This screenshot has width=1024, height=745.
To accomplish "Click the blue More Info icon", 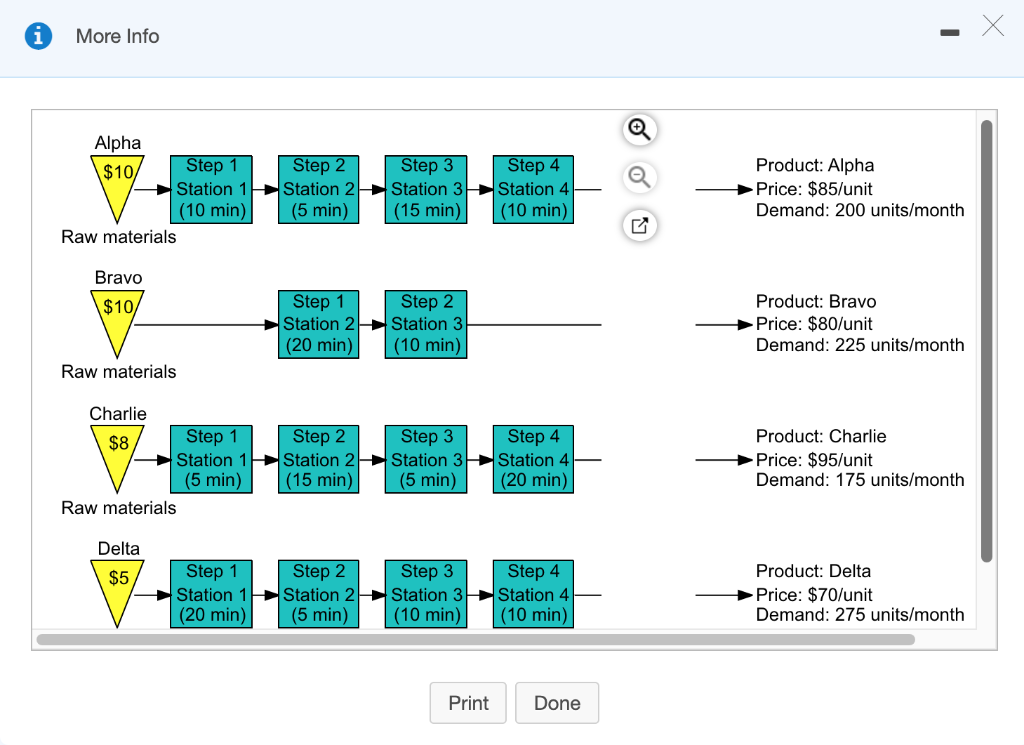I will coord(39,36).
